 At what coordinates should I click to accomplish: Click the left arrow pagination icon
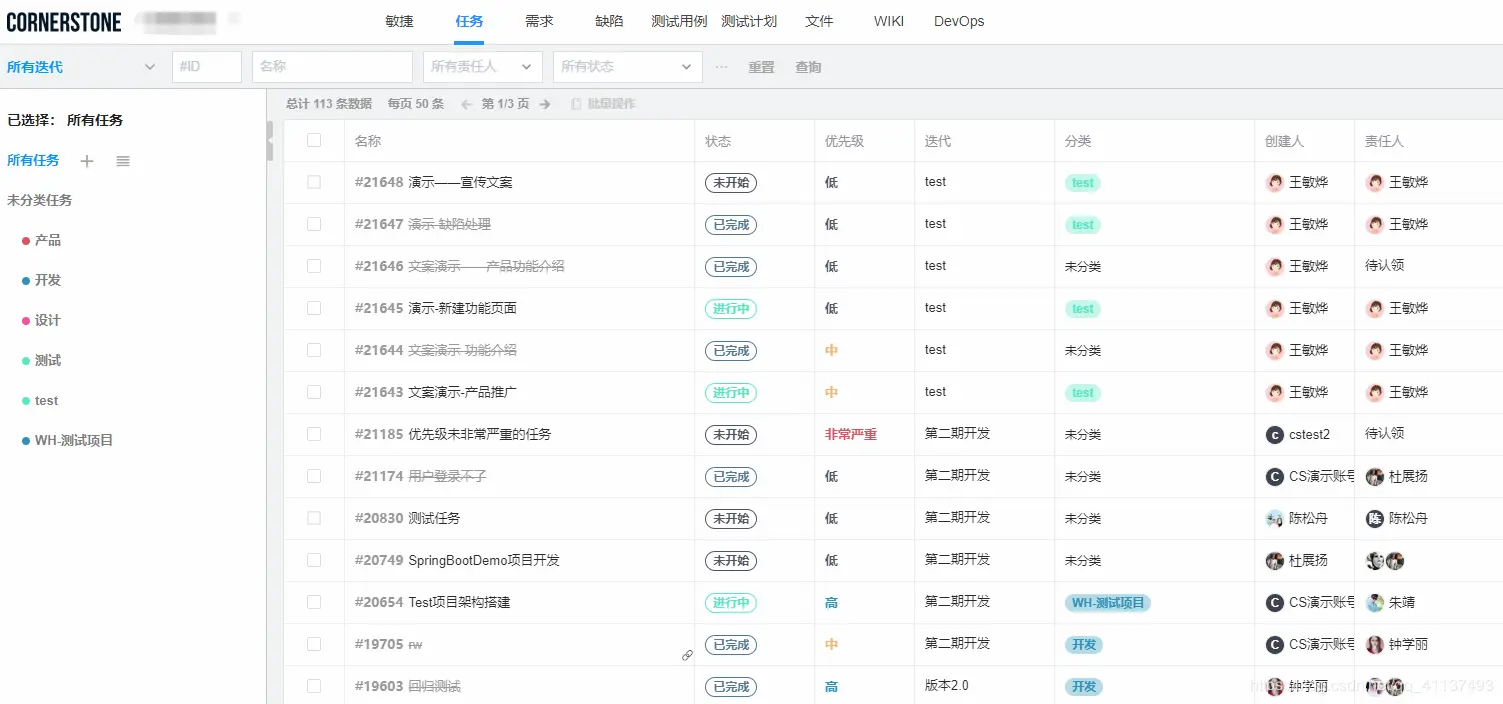pos(468,103)
